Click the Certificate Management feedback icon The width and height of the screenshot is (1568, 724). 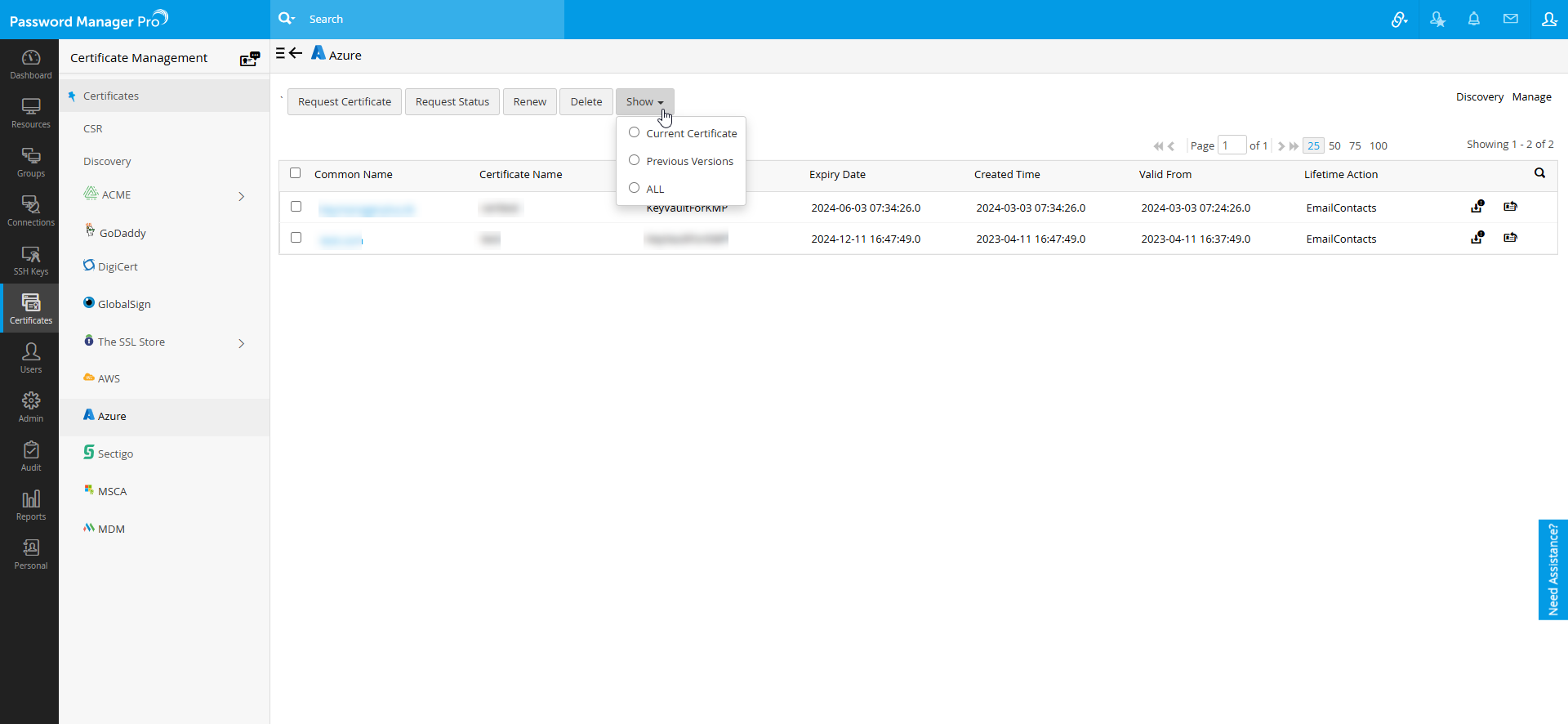click(x=249, y=58)
